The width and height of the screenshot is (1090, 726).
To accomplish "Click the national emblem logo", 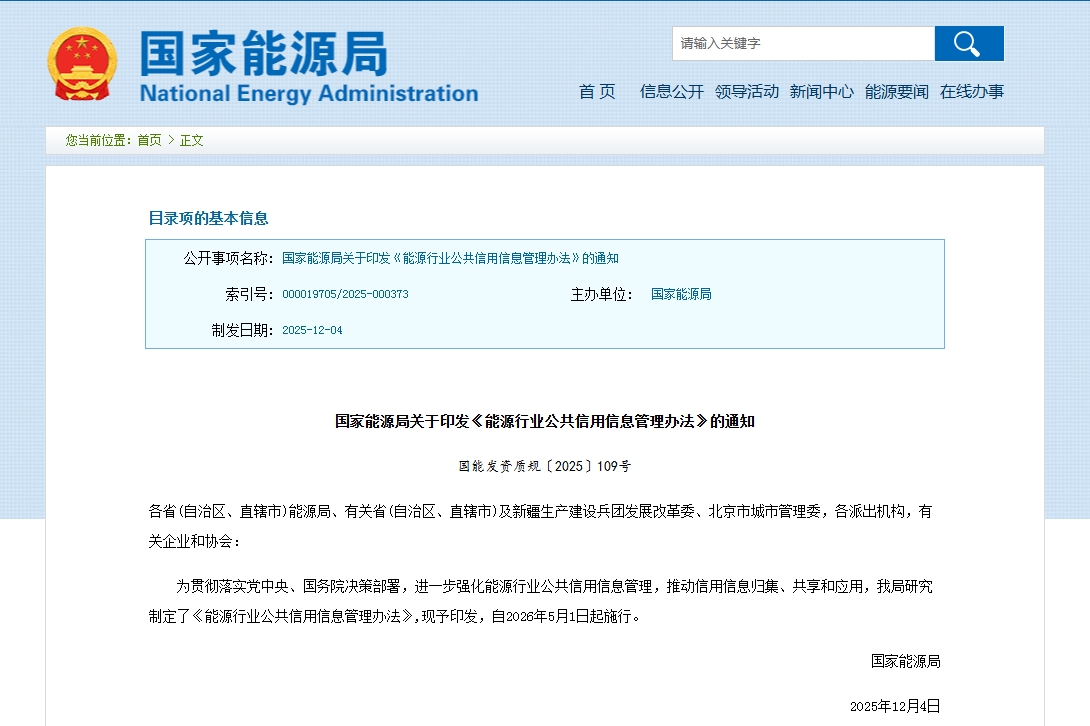I will click(82, 64).
